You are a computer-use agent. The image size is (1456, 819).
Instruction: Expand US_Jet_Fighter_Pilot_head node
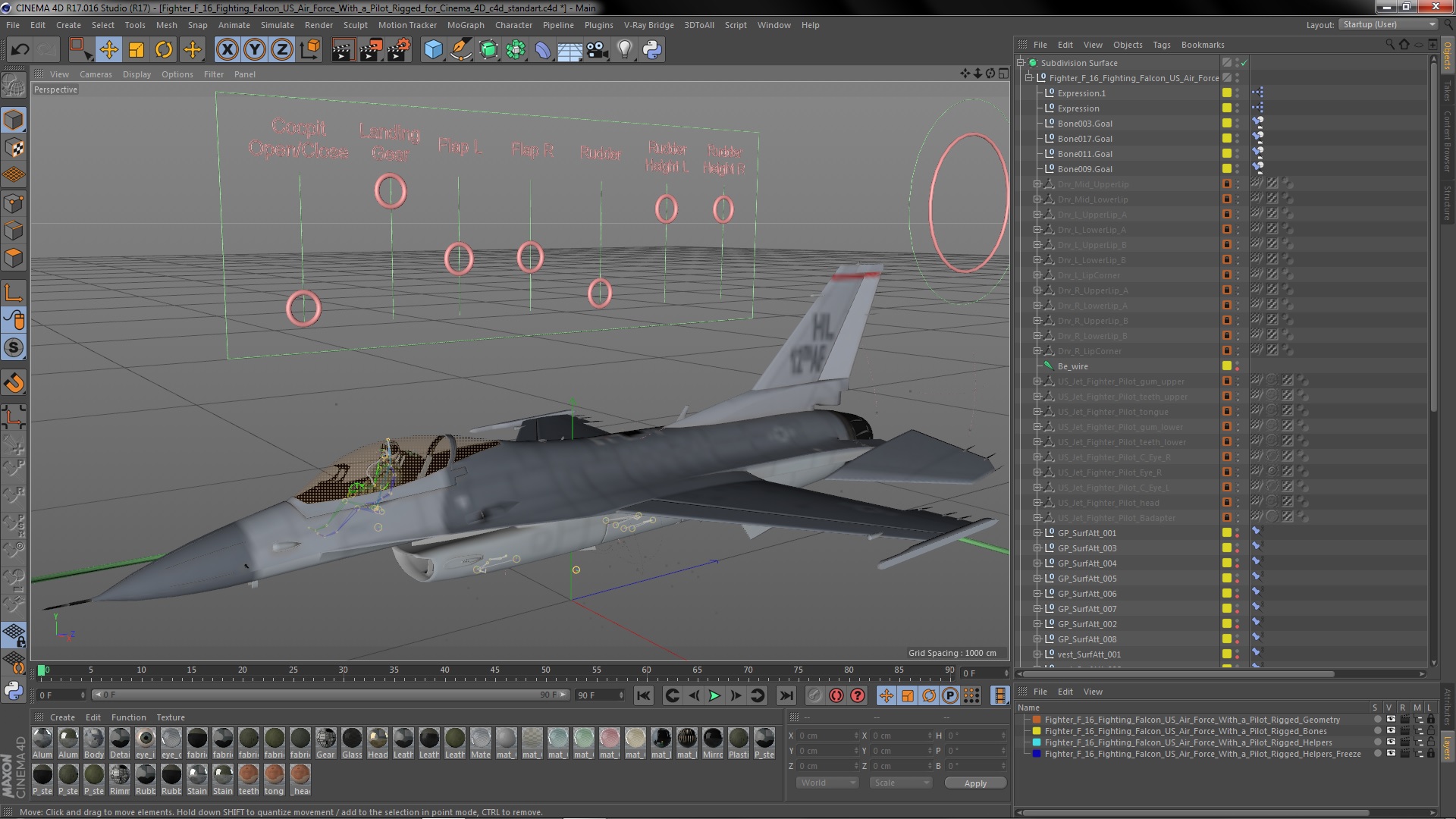[x=1037, y=503]
